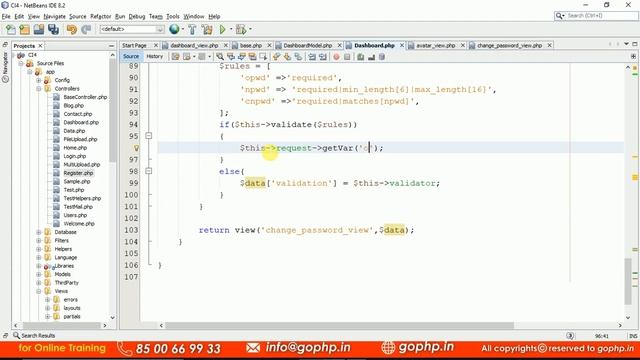Click inside the Search (Ctrl+I) field
The width and height of the screenshot is (640, 360).
pyautogui.click(x=601, y=16)
